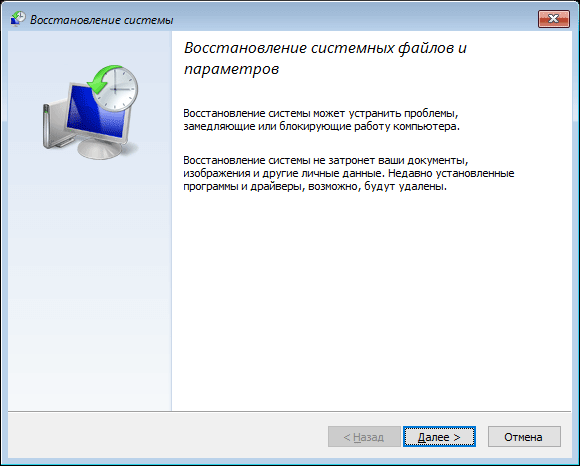Click the grey computer tower in illustration

tap(54, 126)
